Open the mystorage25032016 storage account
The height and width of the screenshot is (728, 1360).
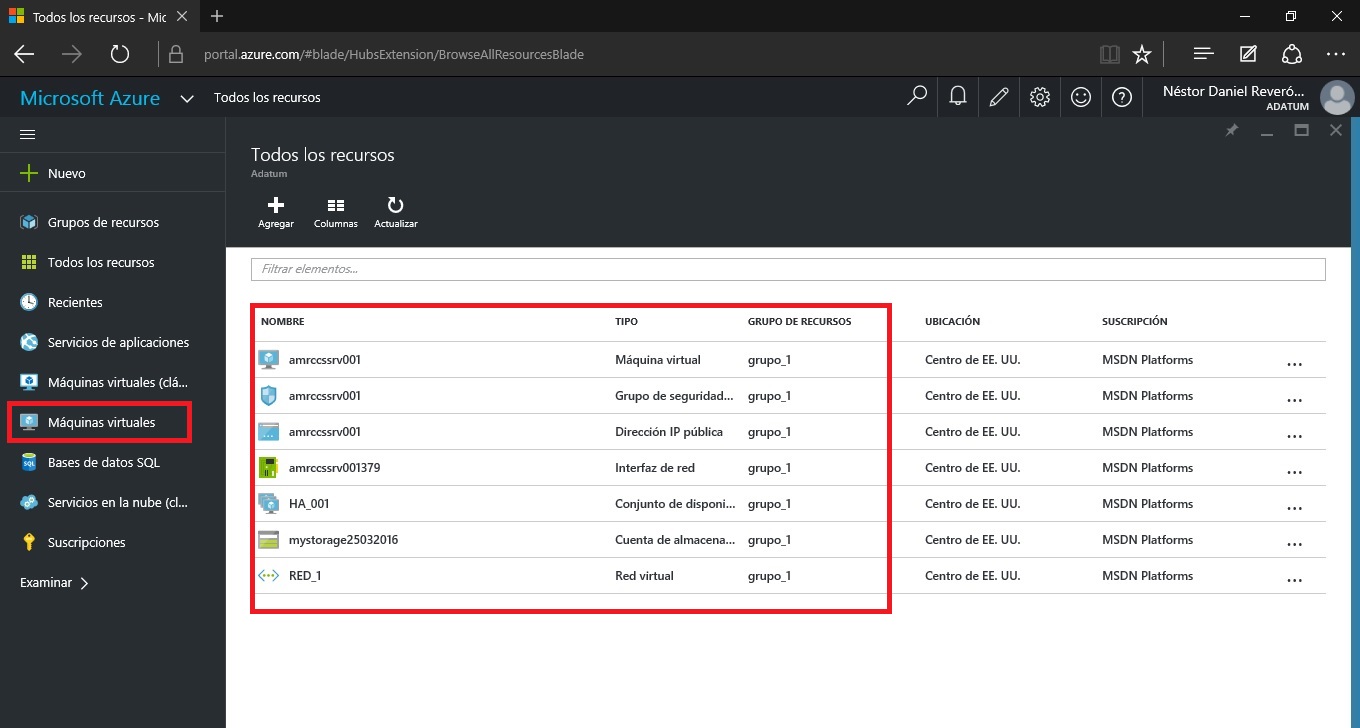click(x=343, y=540)
